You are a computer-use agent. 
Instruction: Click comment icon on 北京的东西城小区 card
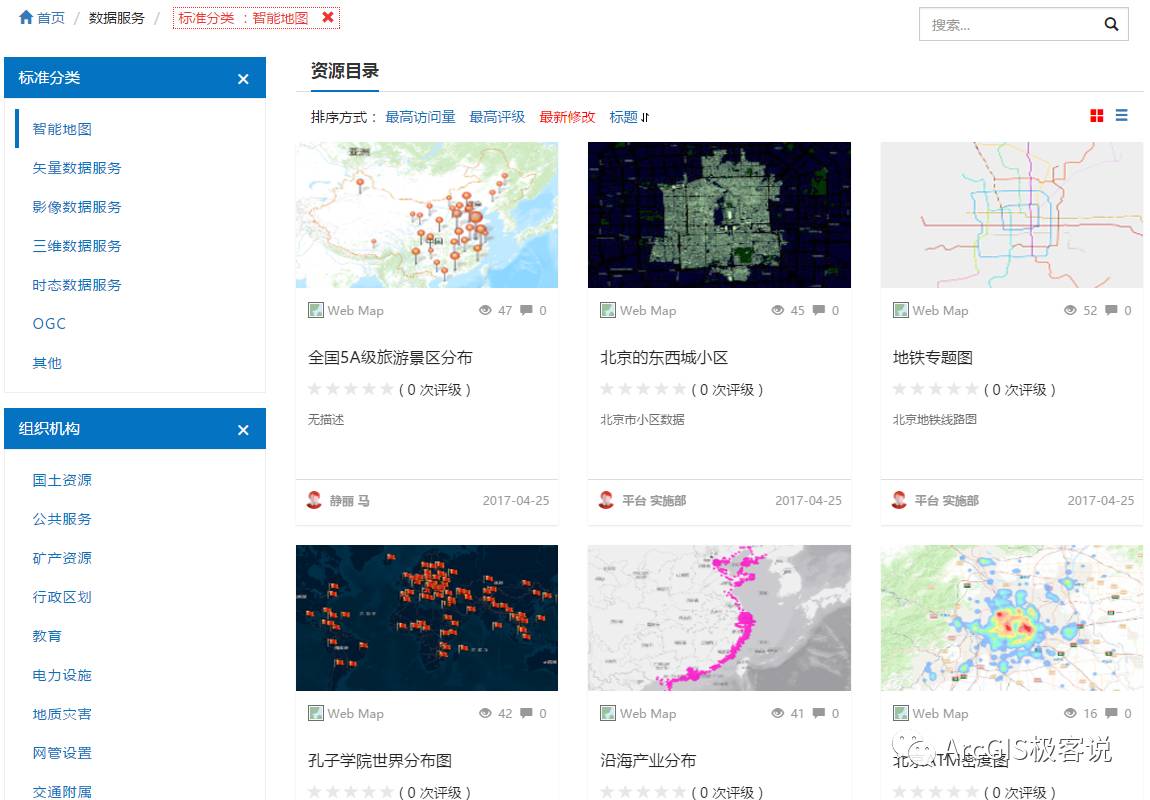point(818,310)
